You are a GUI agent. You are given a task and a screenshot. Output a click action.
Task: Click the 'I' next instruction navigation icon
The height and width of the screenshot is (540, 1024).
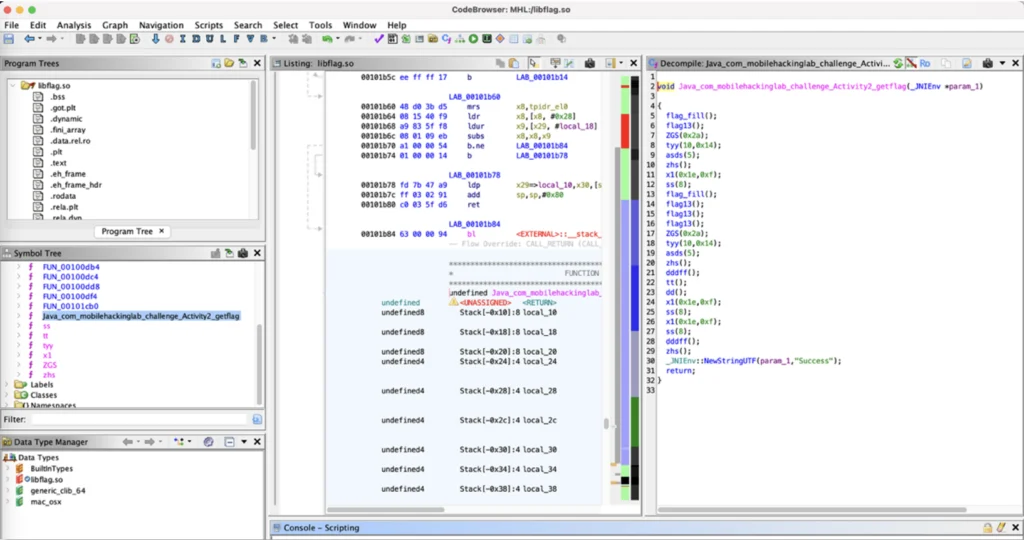(182, 39)
